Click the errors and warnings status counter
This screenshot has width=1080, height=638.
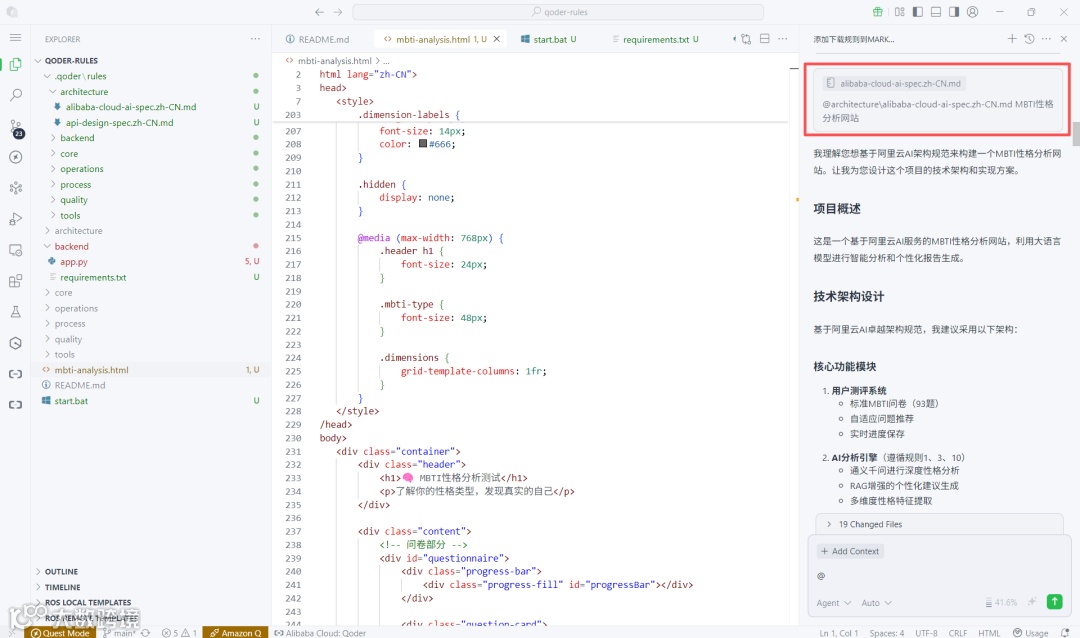tap(179, 632)
